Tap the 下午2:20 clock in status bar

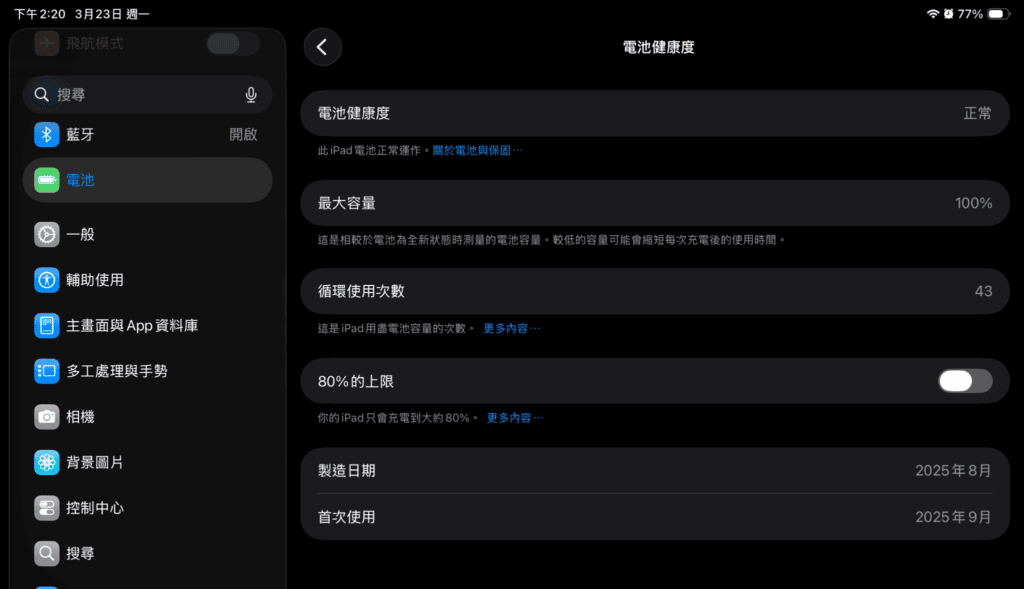(x=40, y=14)
